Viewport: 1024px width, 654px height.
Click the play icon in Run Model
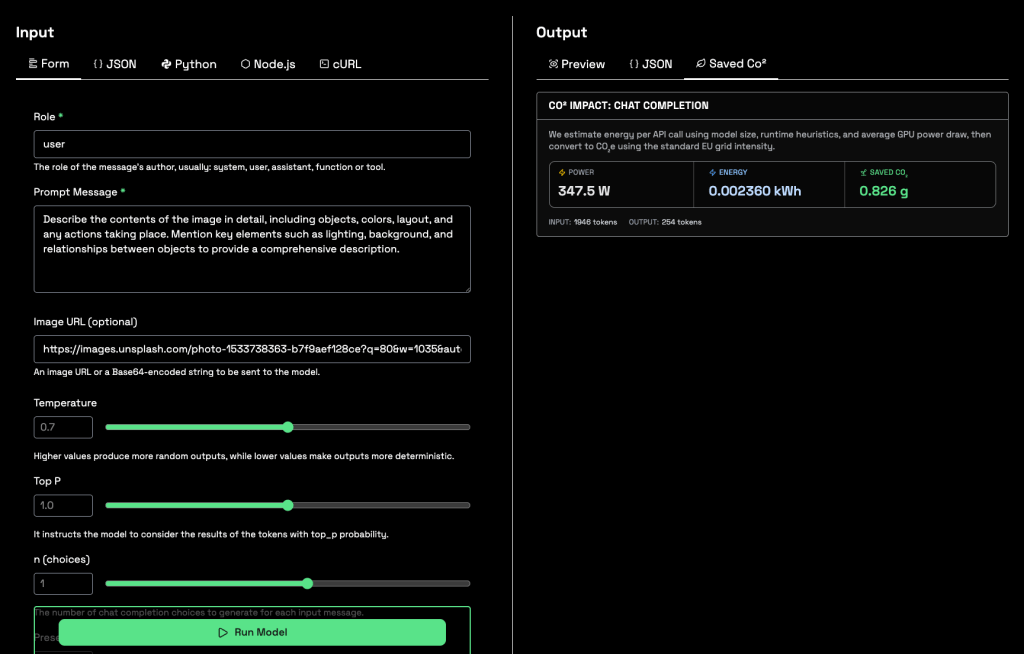[223, 632]
